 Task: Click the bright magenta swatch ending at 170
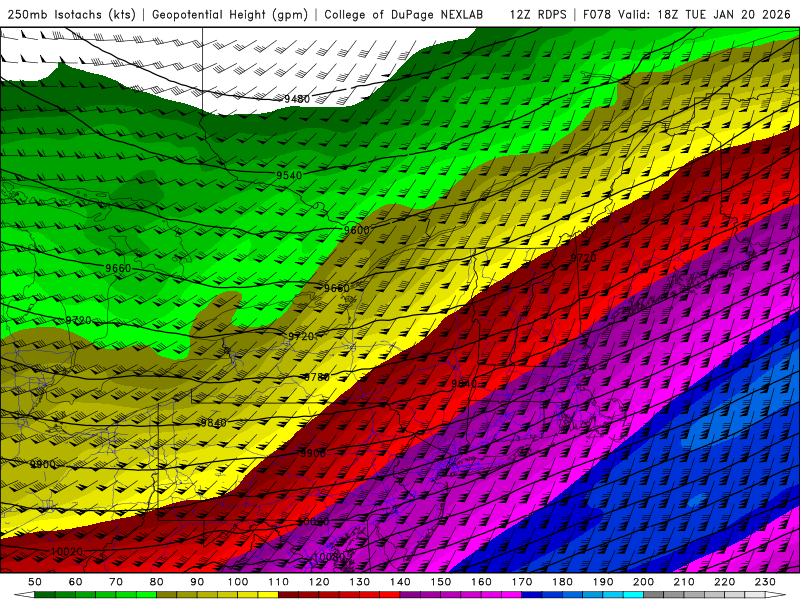point(511,595)
